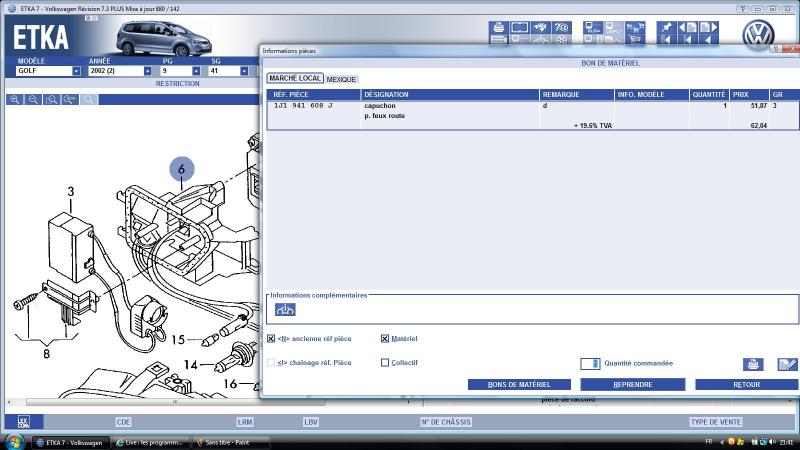Click the N° DE CHÂSSIS button
The width and height of the screenshot is (800, 450).
pos(446,422)
